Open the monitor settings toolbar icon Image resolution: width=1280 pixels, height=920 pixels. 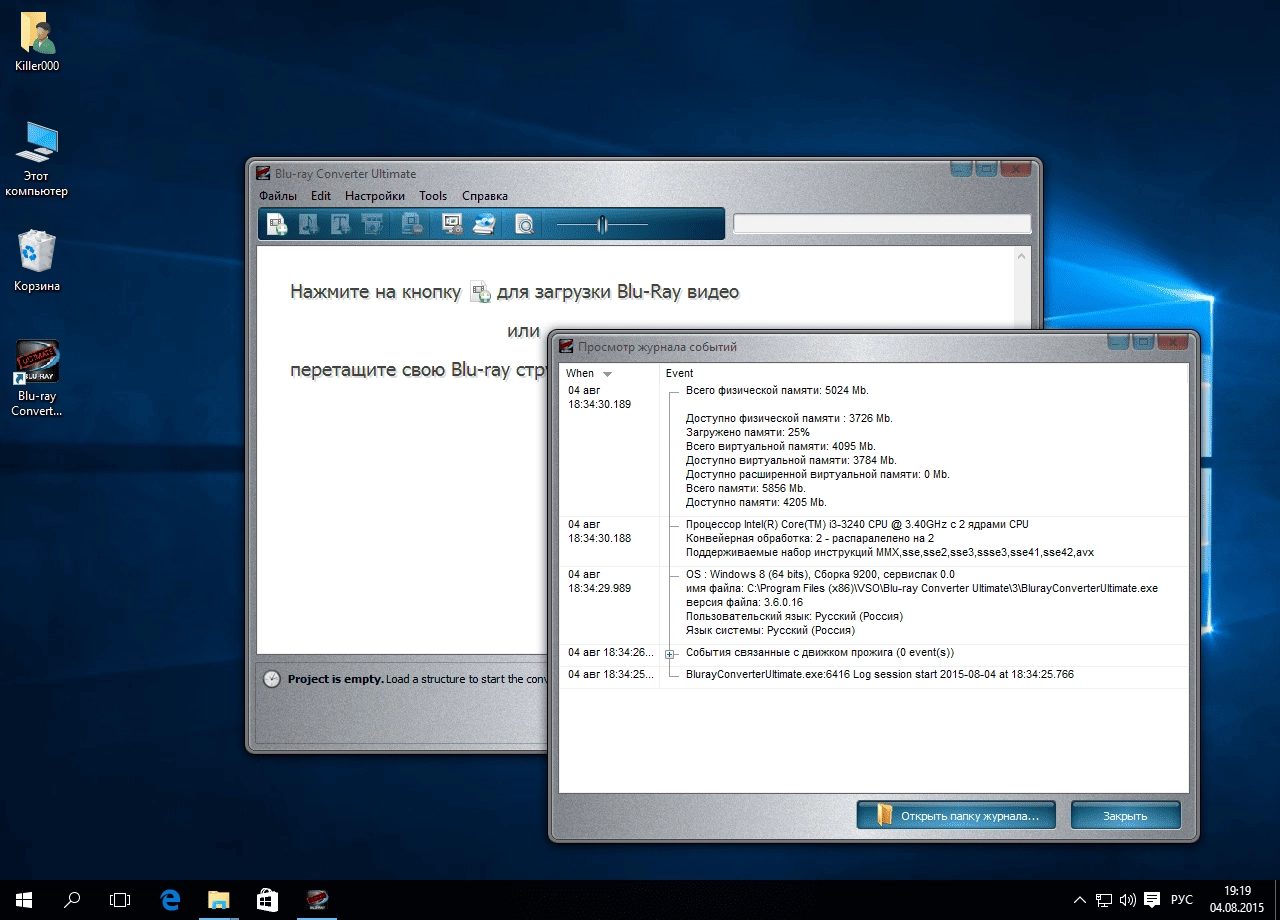coord(452,225)
